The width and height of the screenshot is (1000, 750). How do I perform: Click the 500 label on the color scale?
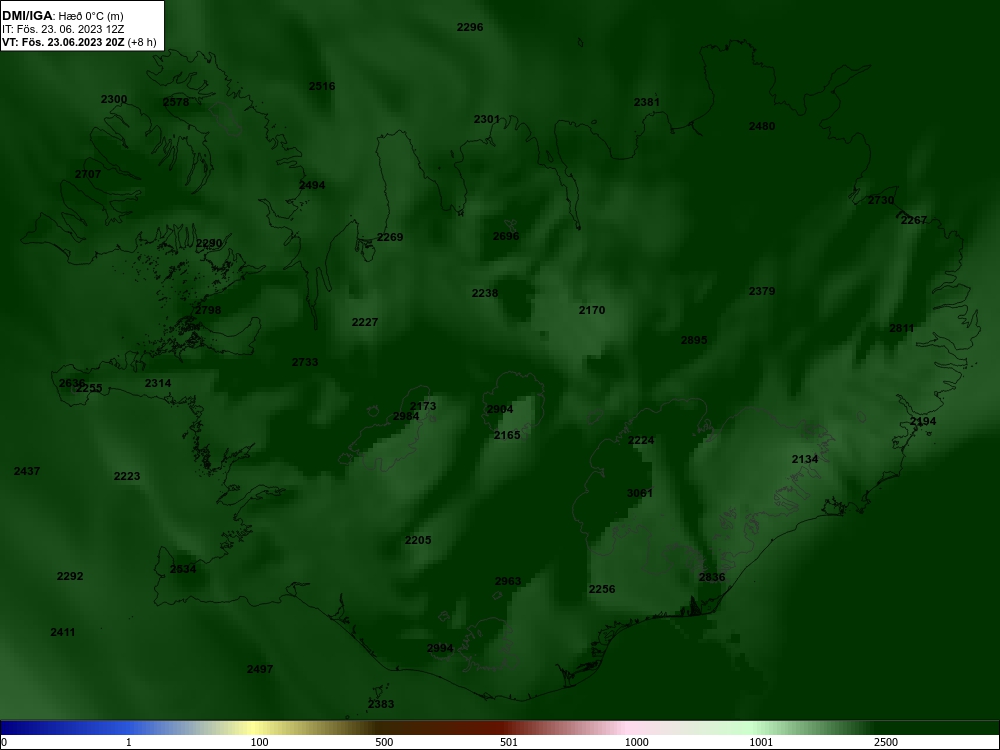coord(384,742)
